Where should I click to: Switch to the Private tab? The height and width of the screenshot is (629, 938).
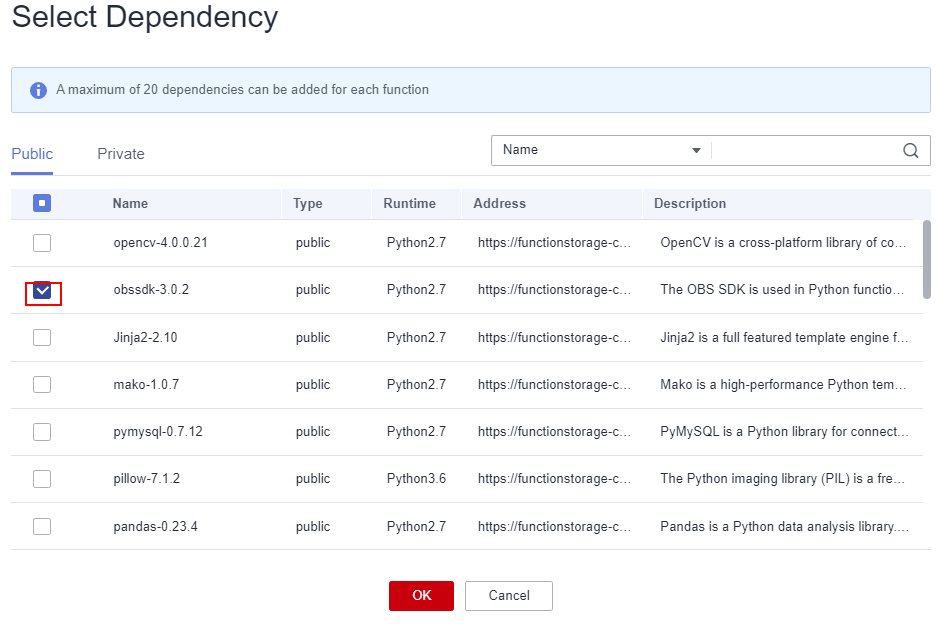[121, 154]
